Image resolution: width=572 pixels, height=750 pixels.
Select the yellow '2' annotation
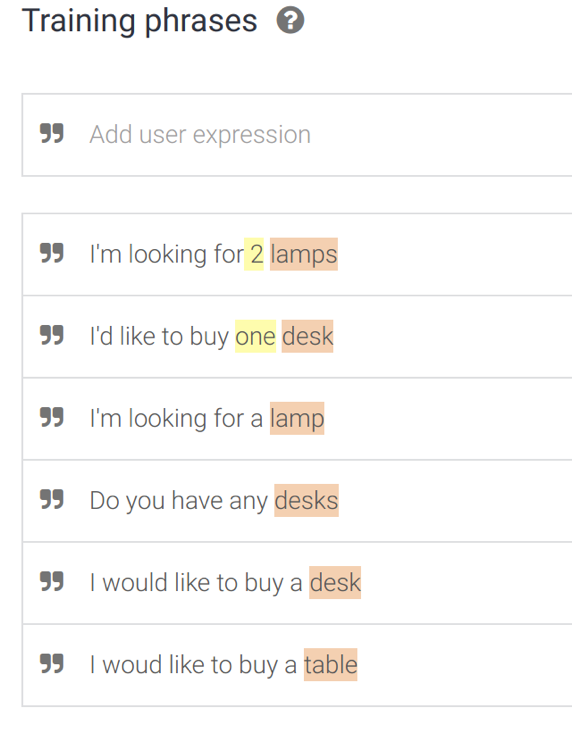point(254,254)
